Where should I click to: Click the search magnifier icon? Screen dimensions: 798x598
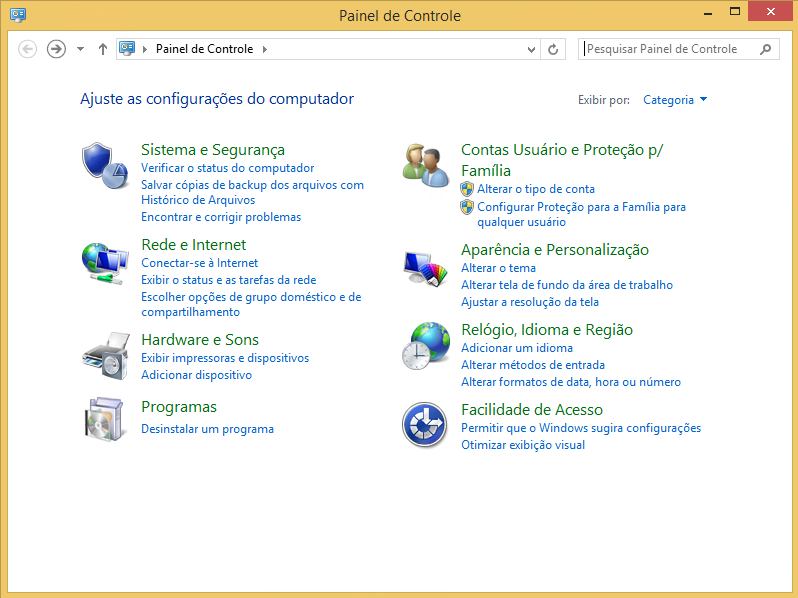pyautogui.click(x=765, y=49)
